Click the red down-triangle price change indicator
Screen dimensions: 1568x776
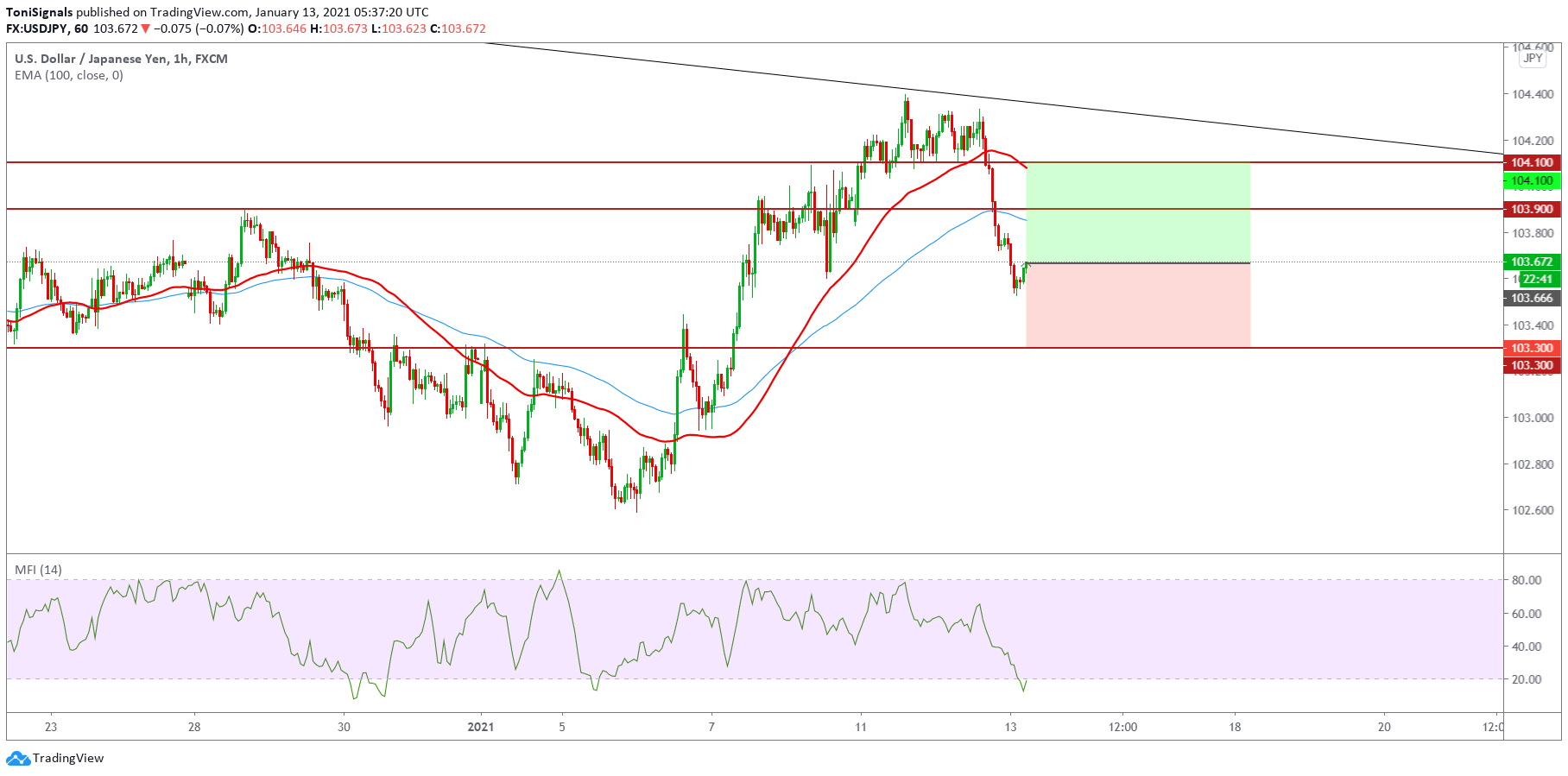click(x=146, y=28)
